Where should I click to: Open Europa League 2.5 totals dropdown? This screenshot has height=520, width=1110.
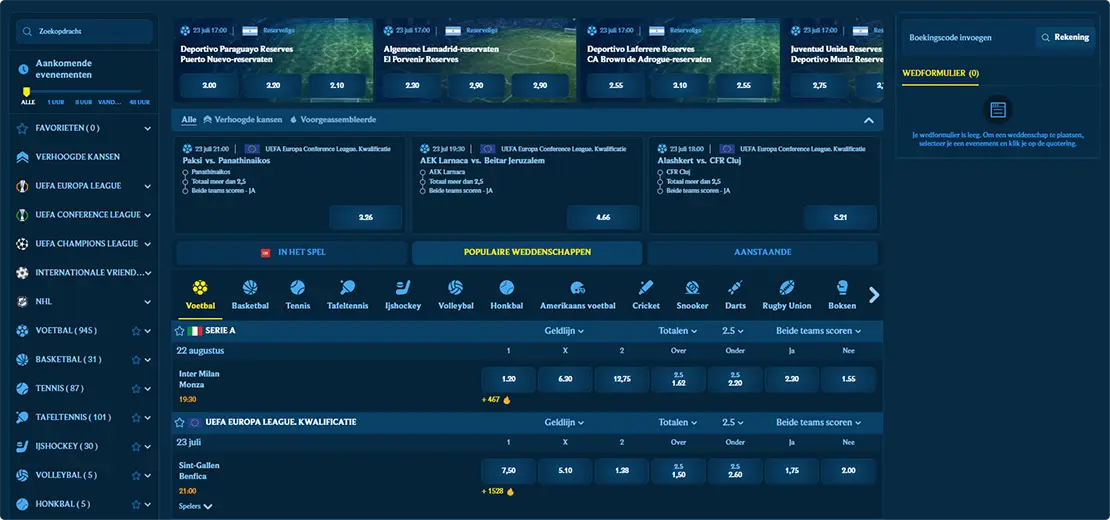click(x=733, y=422)
